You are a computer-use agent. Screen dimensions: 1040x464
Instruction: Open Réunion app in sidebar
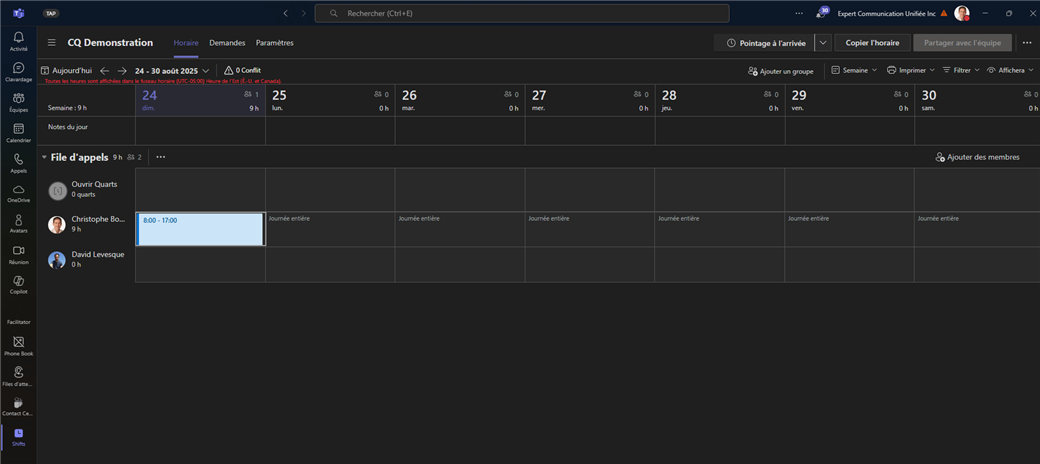point(19,254)
